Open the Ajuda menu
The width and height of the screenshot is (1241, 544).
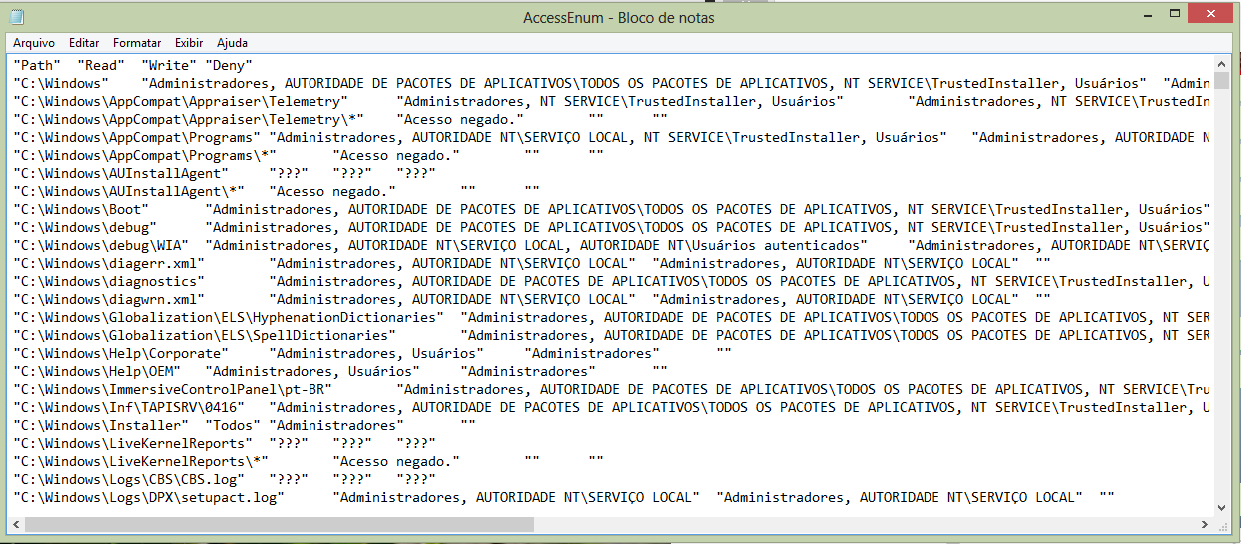coord(232,43)
